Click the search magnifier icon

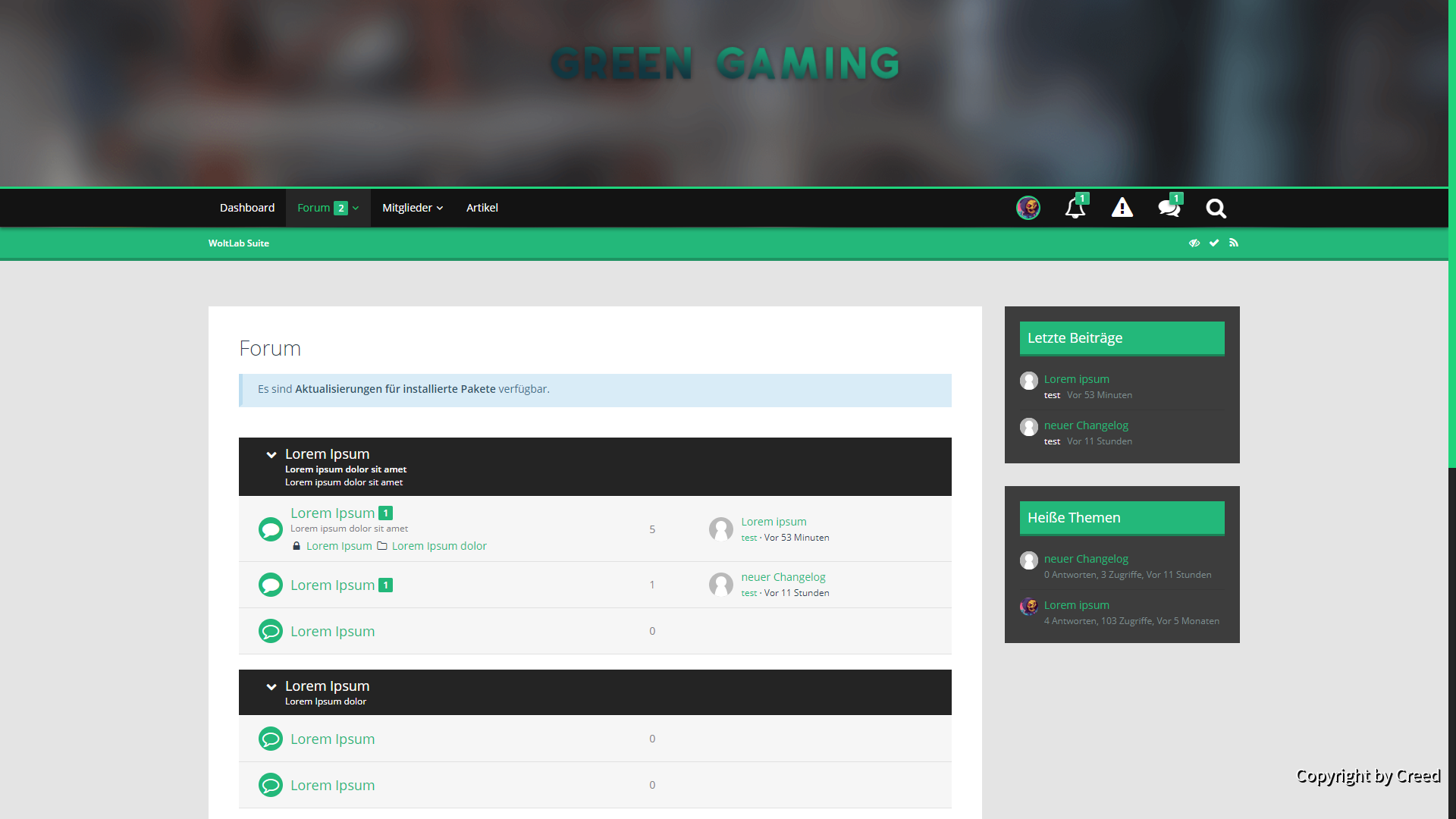click(1216, 208)
